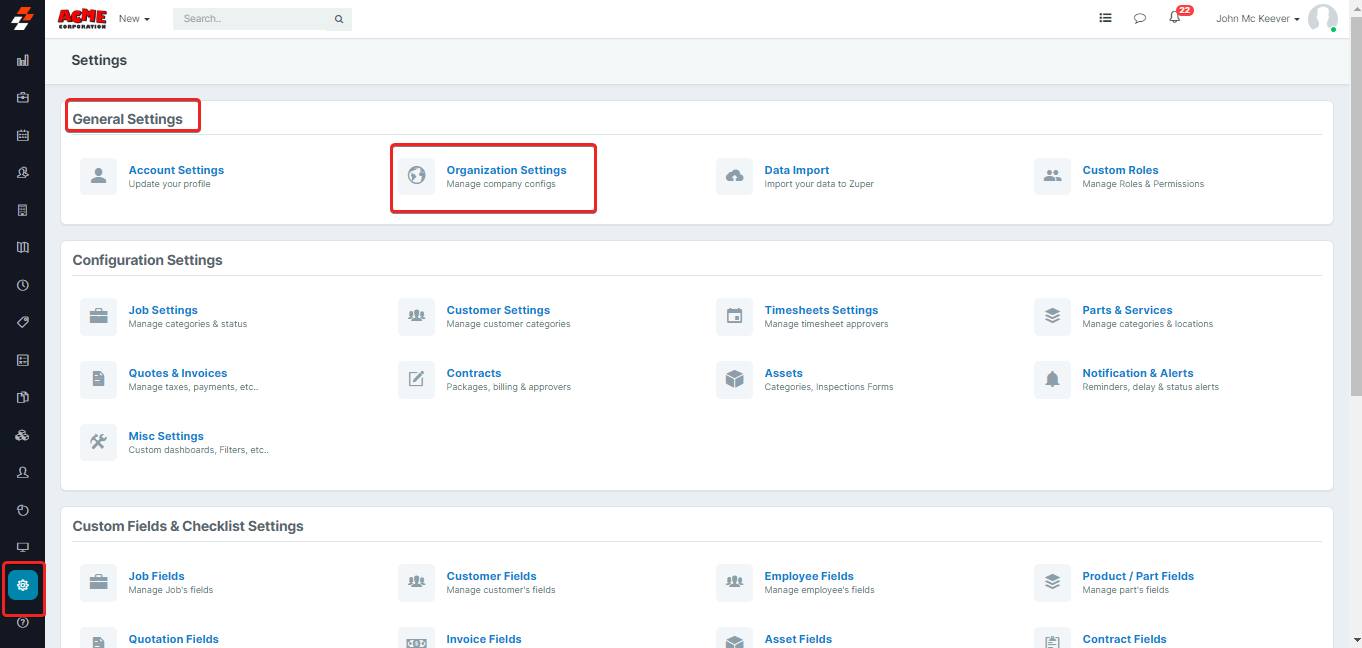1362x648 pixels.
Task: Open the John Mc Keever user dropdown
Action: pyautogui.click(x=1258, y=19)
